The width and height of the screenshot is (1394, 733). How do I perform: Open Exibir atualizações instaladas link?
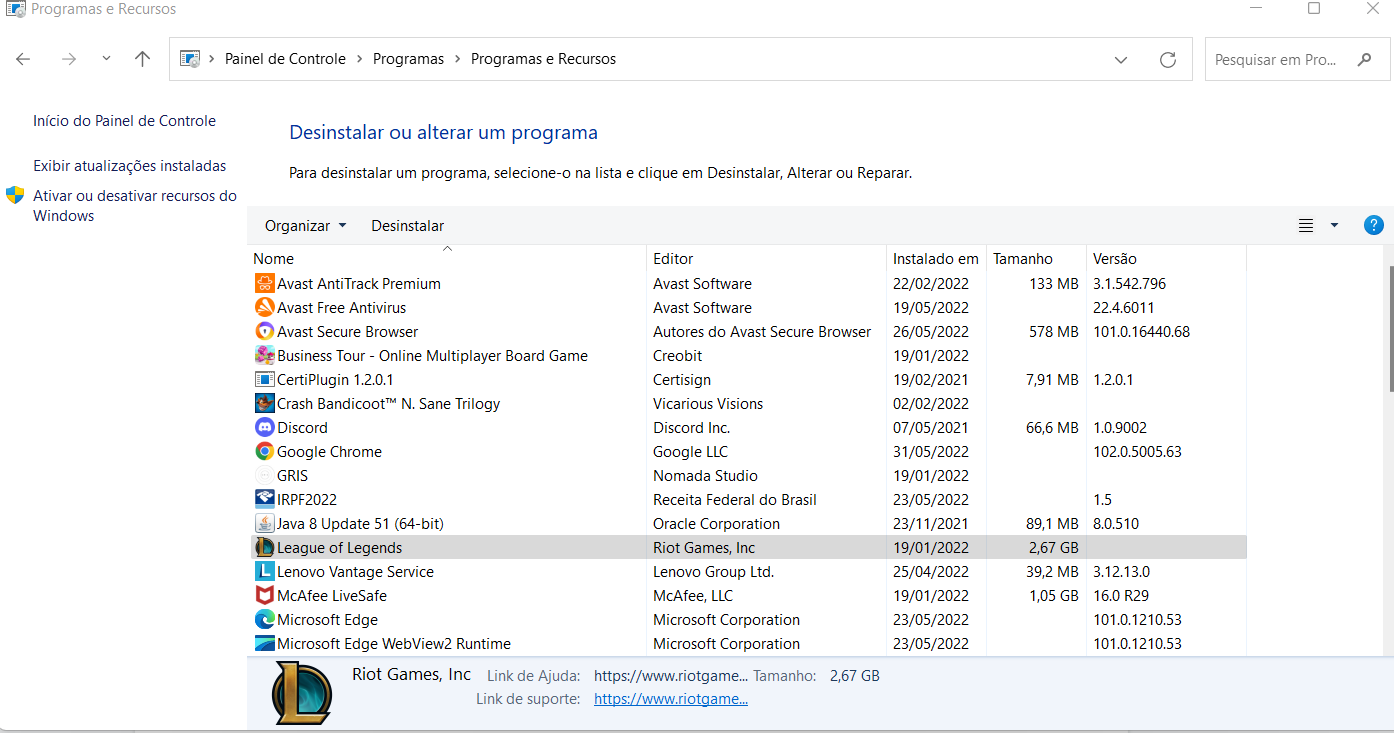pos(130,166)
